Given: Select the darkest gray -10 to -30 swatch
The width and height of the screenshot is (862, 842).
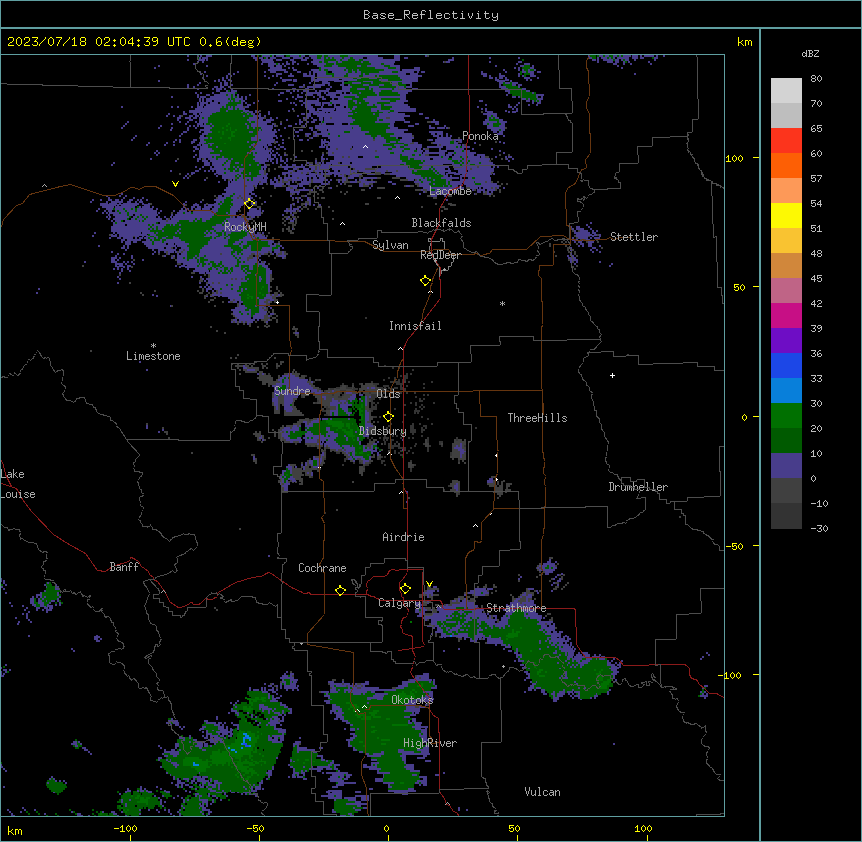Looking at the screenshot, I should pyautogui.click(x=786, y=516).
